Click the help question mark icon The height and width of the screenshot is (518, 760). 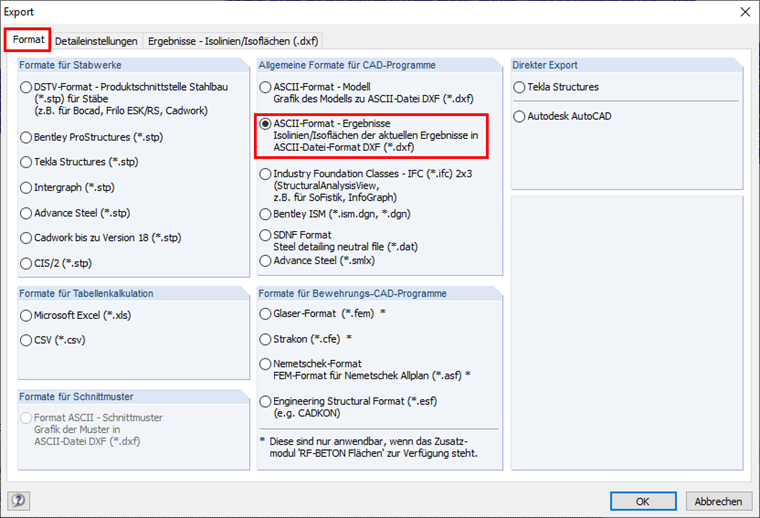(18, 500)
